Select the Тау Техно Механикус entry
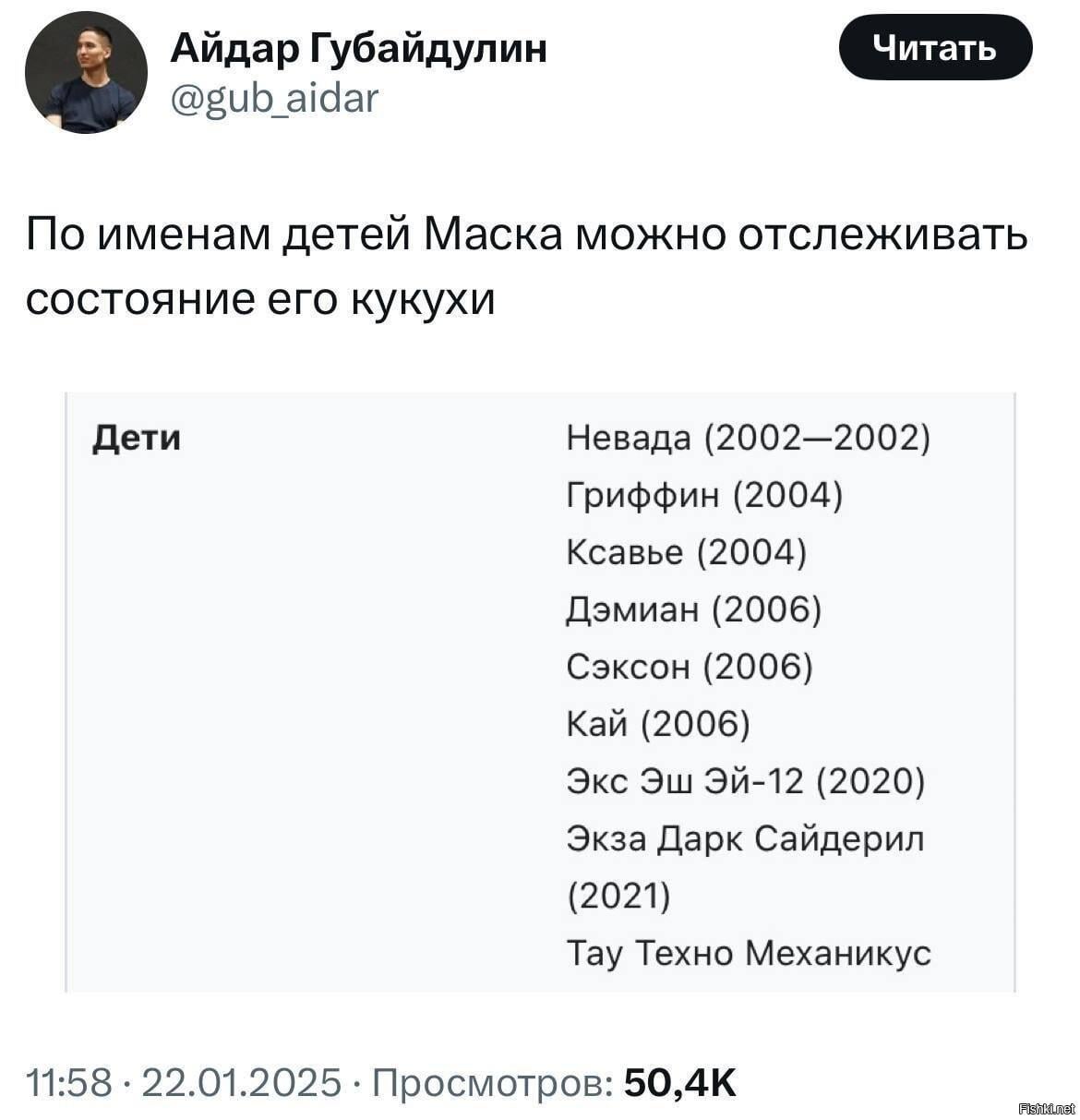The width and height of the screenshot is (1080, 1120). (x=749, y=951)
